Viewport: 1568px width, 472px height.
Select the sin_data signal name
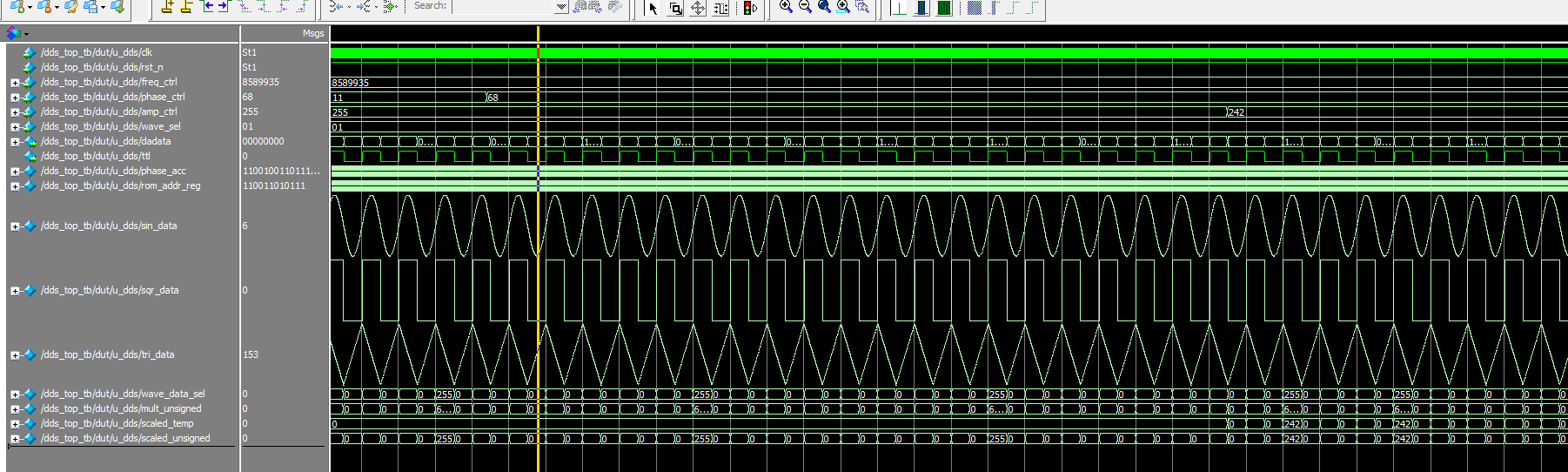coord(109,226)
